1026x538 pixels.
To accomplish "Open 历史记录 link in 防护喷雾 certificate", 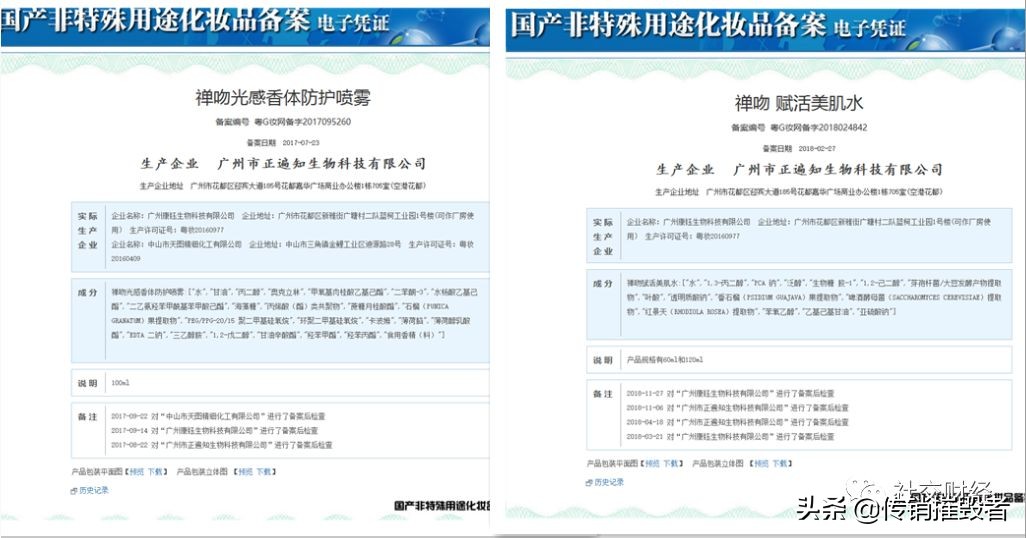I will point(94,490).
